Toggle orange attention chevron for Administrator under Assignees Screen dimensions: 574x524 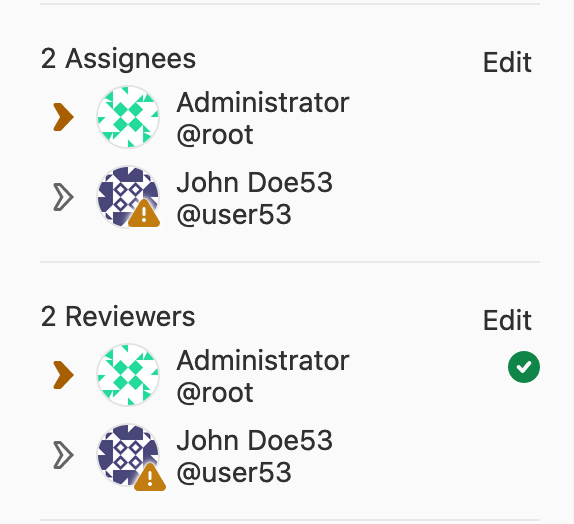coord(63,117)
